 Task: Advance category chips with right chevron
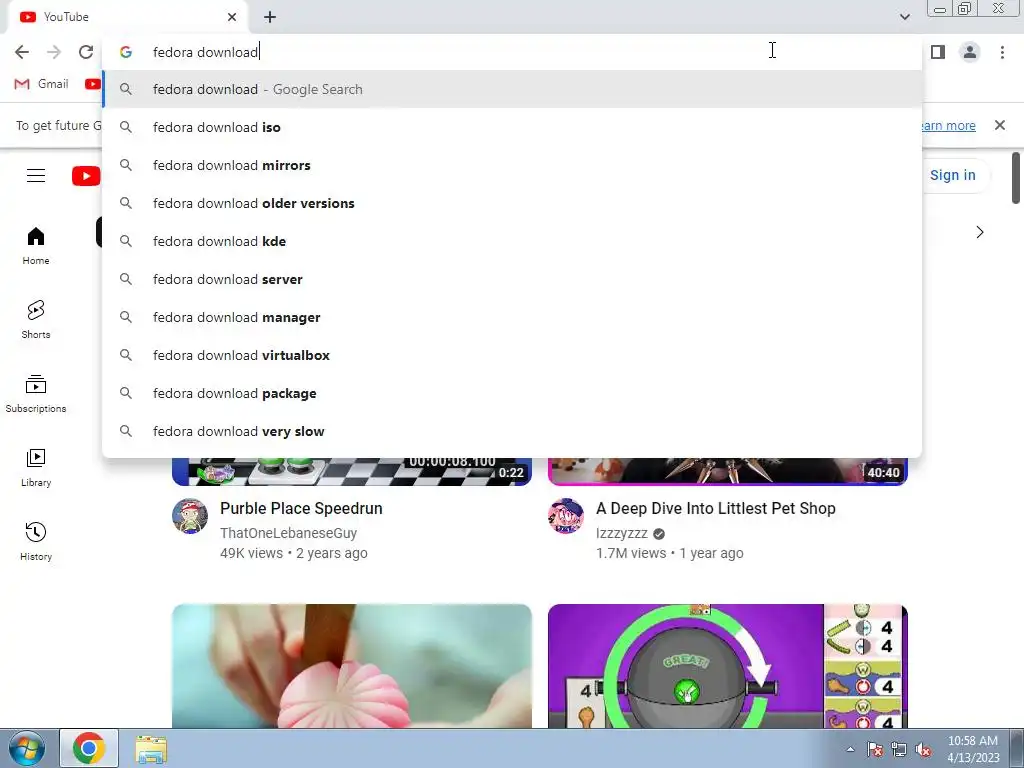979,232
